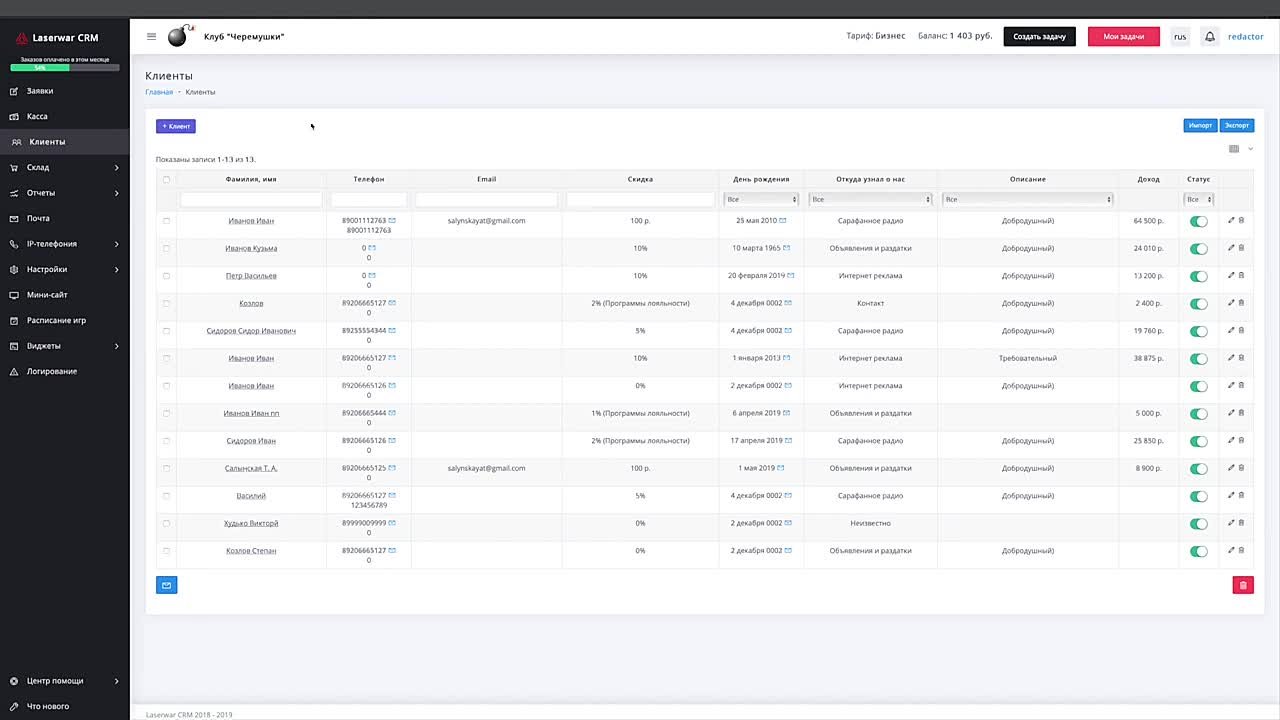Delete client Петр Васильев with trash icon

(x=1242, y=275)
